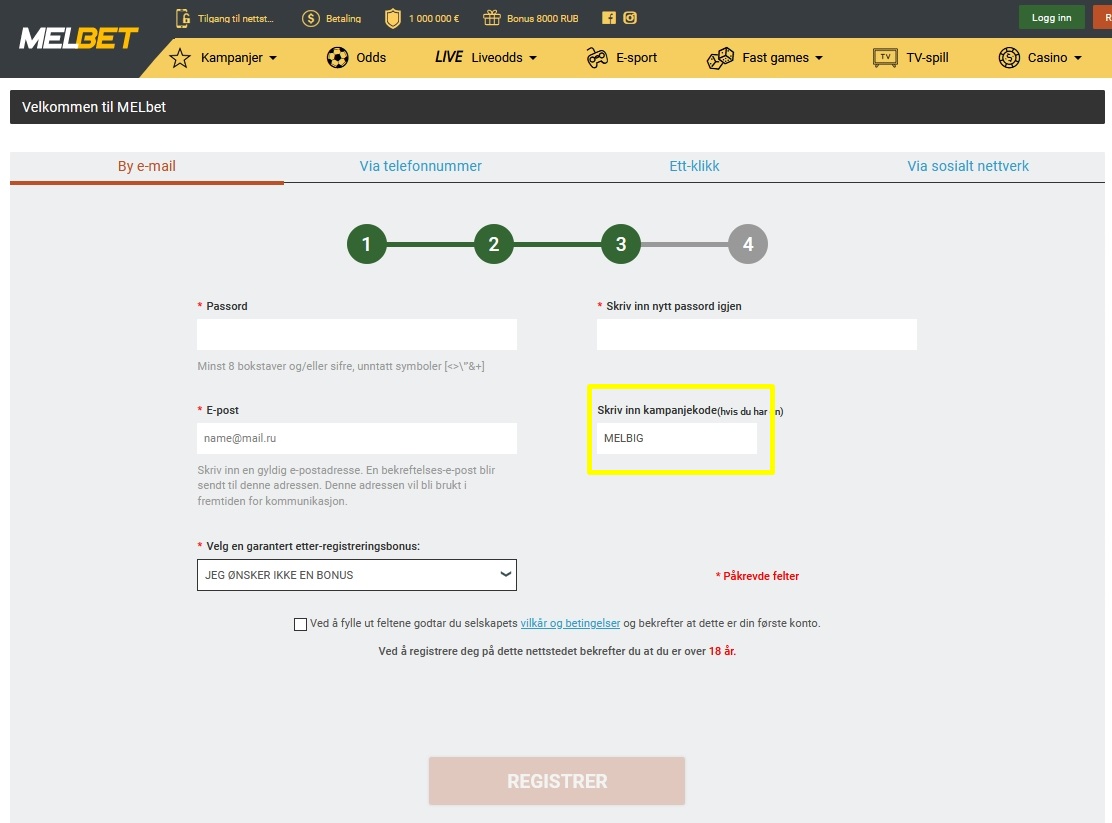1112x823 pixels.
Task: Go to registration step 1 circle
Action: point(367,244)
